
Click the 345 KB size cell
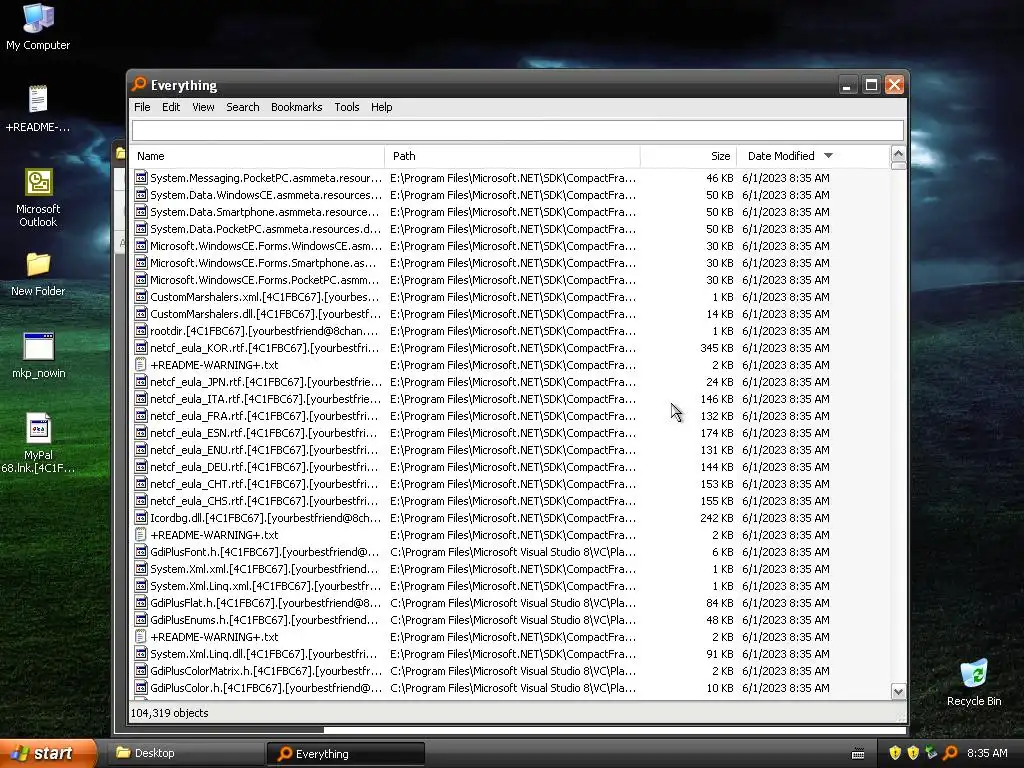716,348
